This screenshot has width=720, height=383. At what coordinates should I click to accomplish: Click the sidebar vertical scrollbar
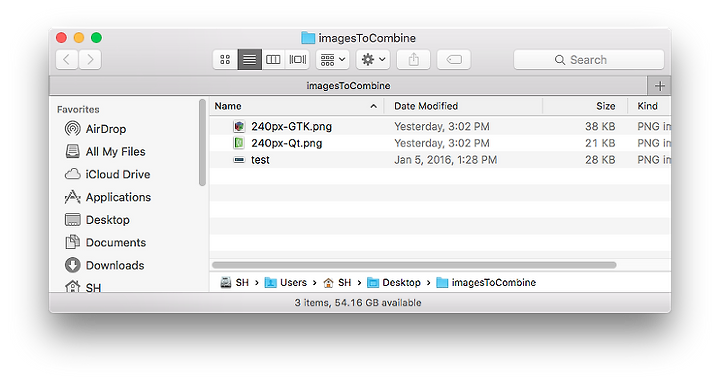[202, 143]
